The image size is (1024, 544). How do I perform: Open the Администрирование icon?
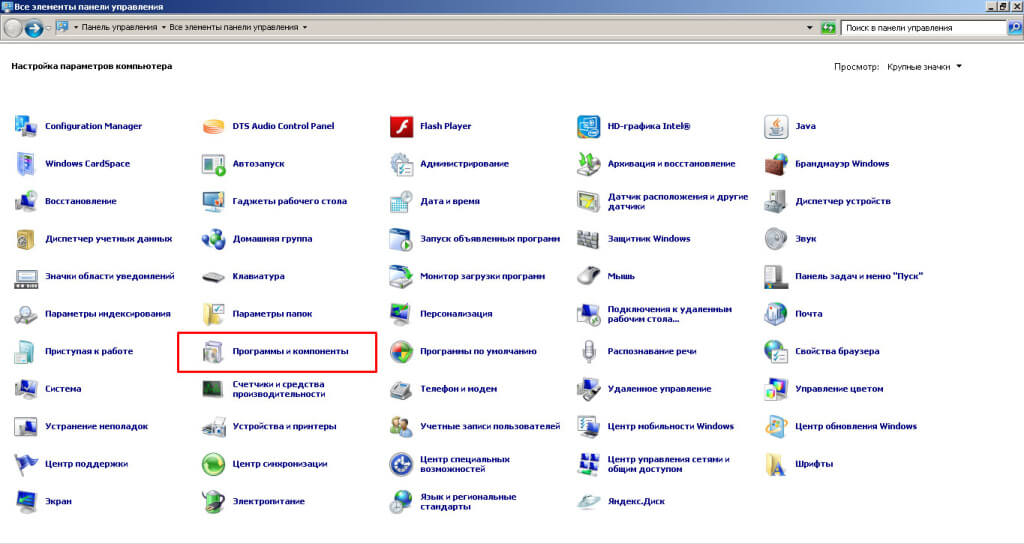(401, 164)
